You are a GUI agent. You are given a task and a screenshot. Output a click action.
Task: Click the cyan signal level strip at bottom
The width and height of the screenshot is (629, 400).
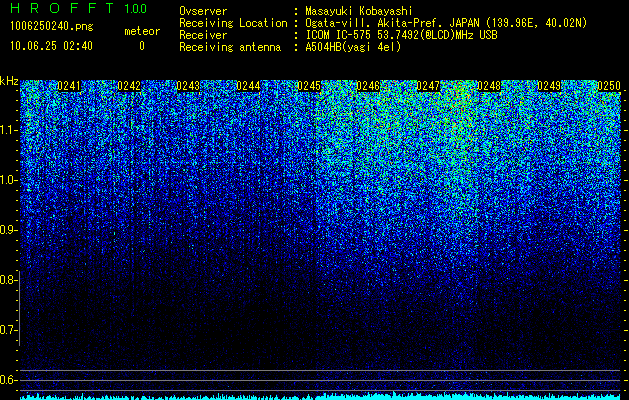(x=321, y=397)
